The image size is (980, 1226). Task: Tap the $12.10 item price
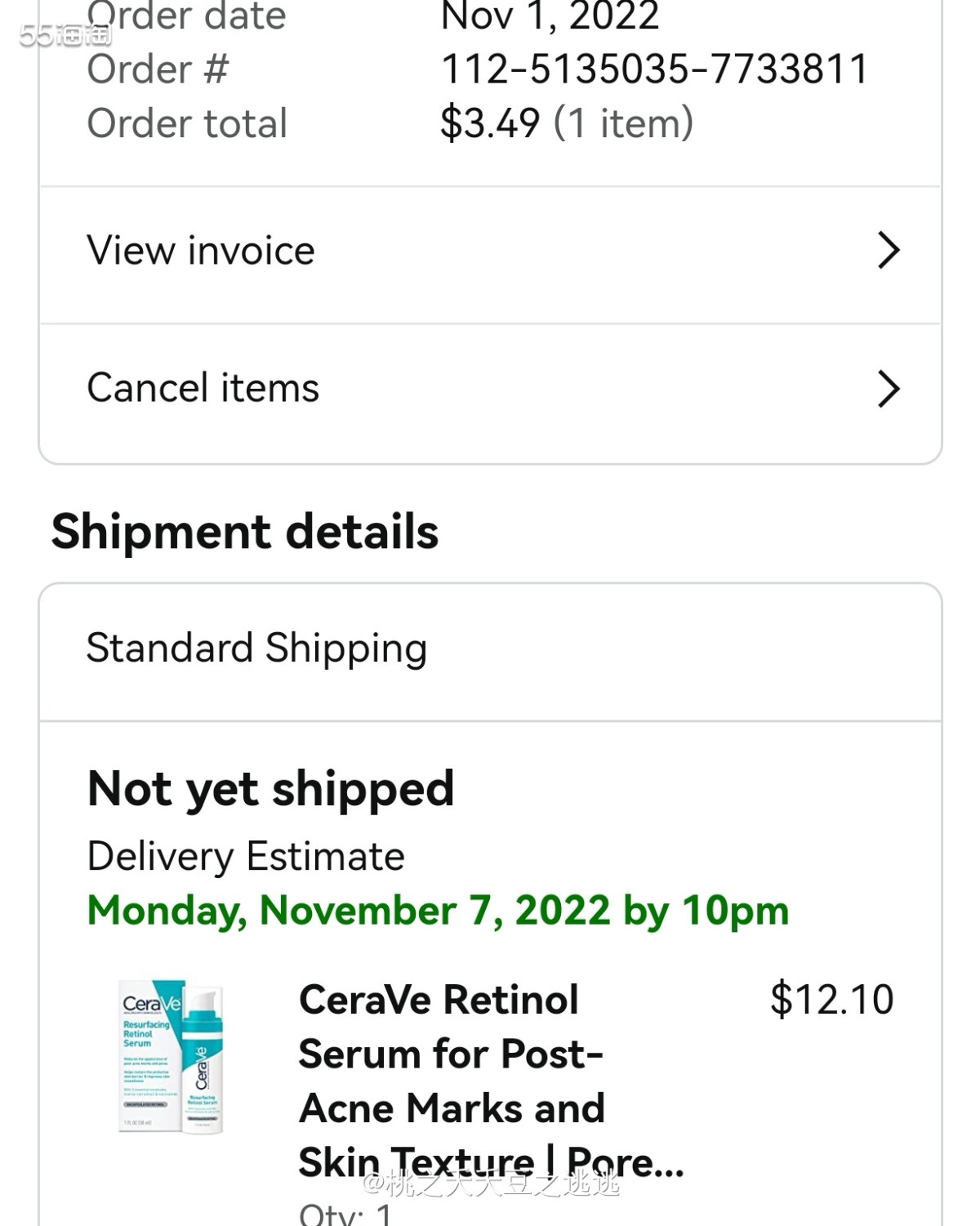[831, 999]
